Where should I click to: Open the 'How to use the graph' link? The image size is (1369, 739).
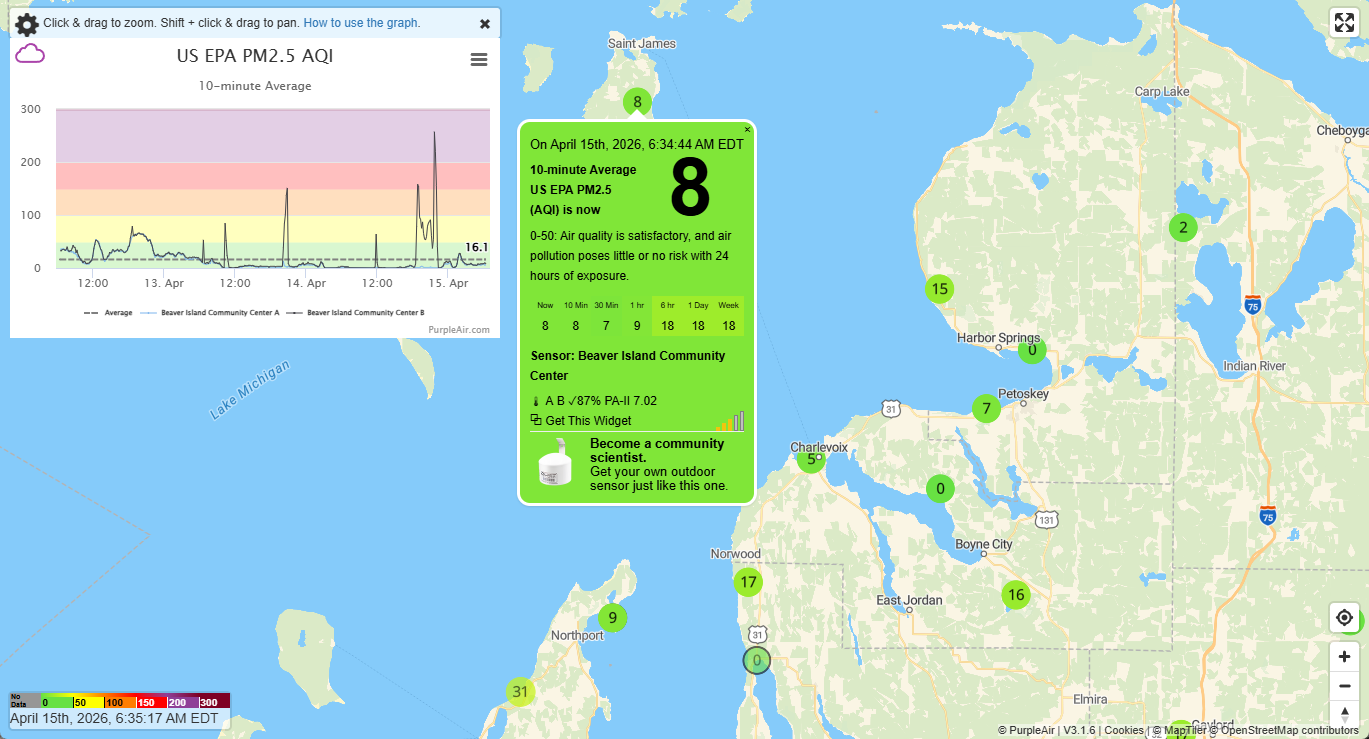click(x=361, y=23)
